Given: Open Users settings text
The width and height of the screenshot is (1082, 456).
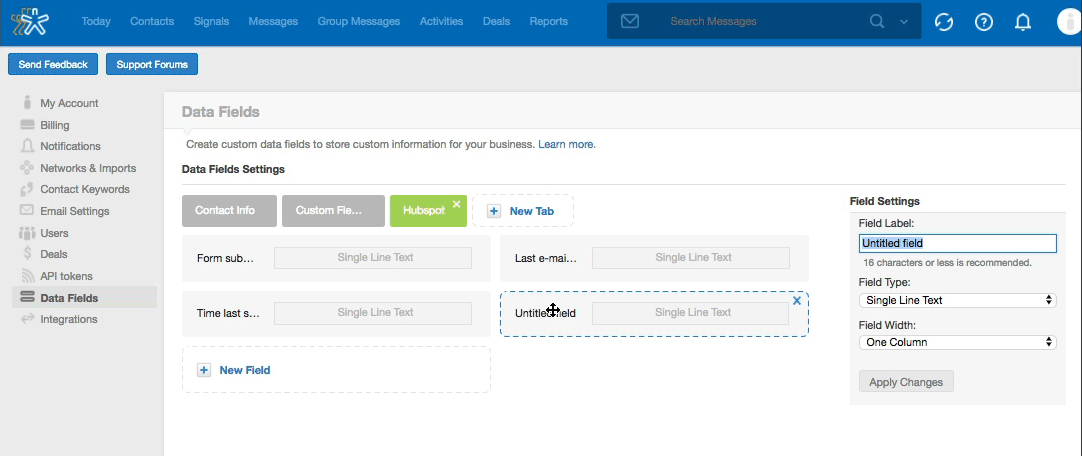Looking at the screenshot, I should [x=55, y=233].
